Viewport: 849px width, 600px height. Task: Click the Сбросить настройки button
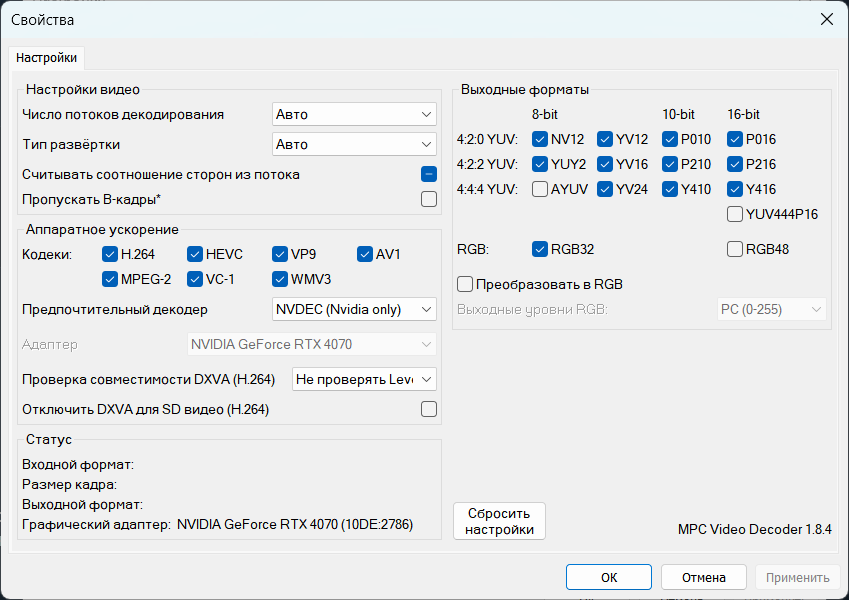point(499,521)
